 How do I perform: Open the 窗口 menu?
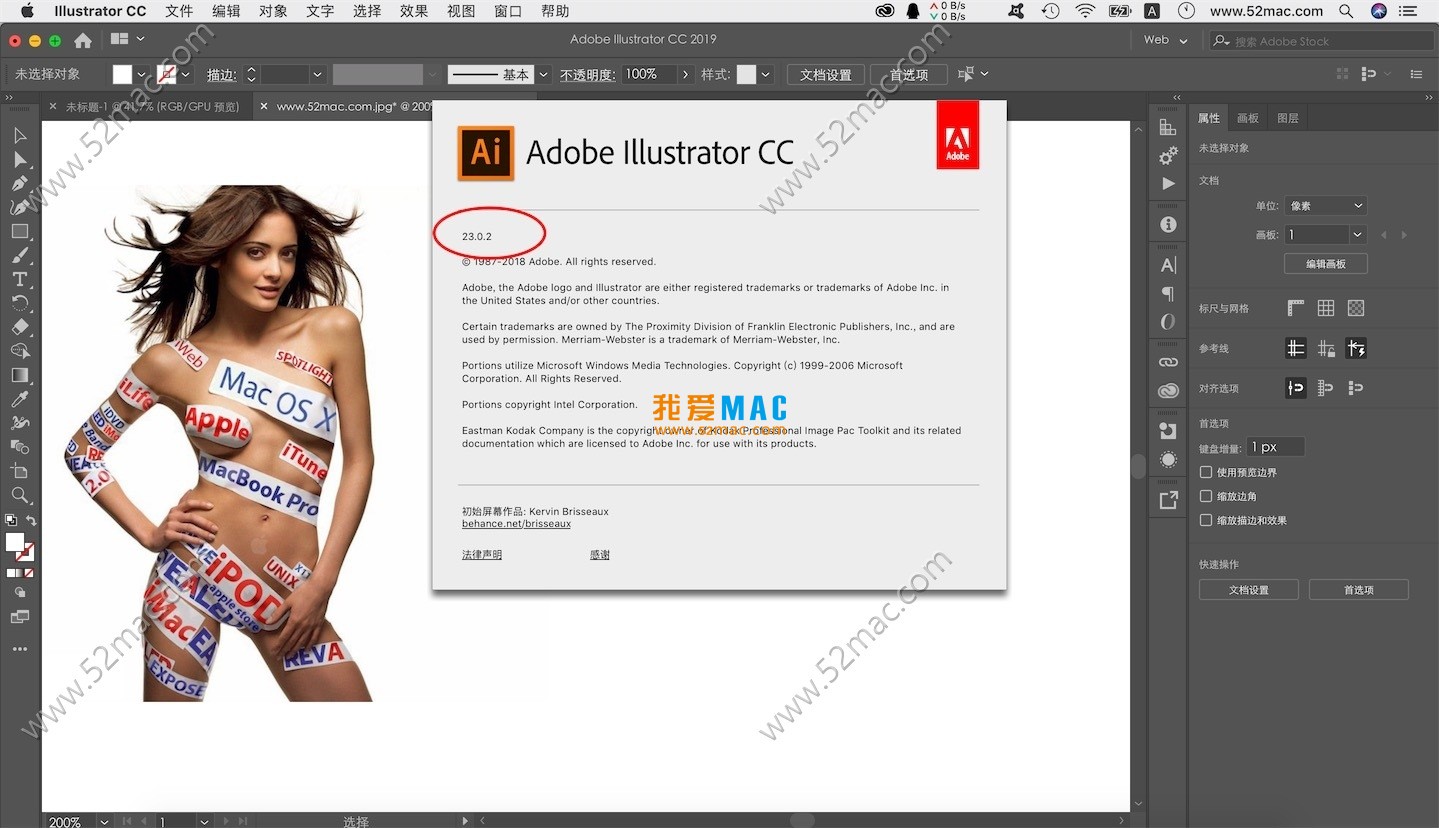point(508,11)
